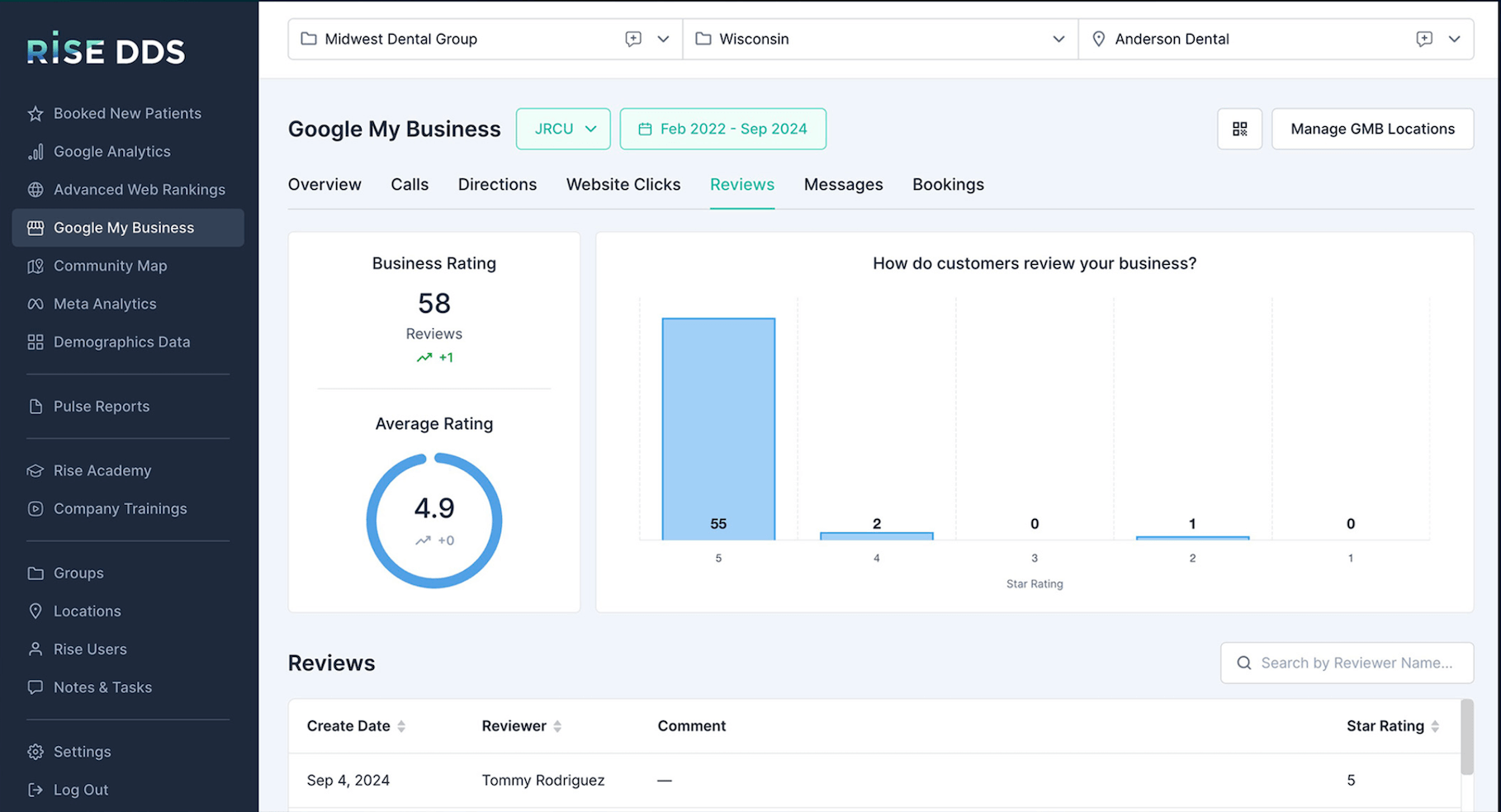Open Demographics Data section
Image resolution: width=1501 pixels, height=812 pixels.
coord(128,342)
